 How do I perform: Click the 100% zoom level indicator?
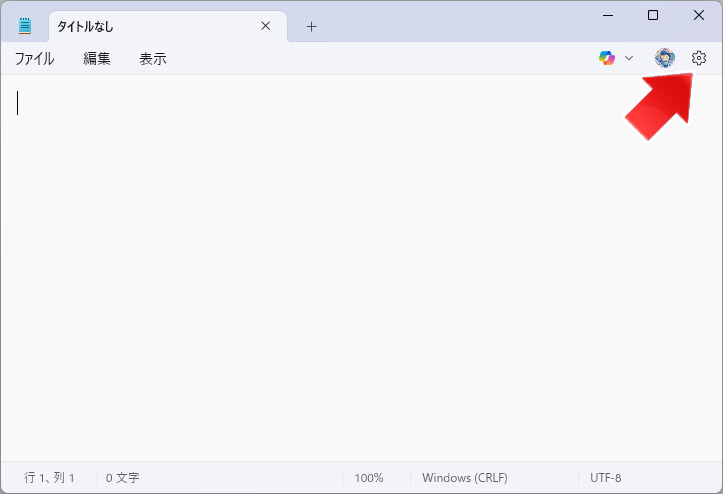pos(369,477)
